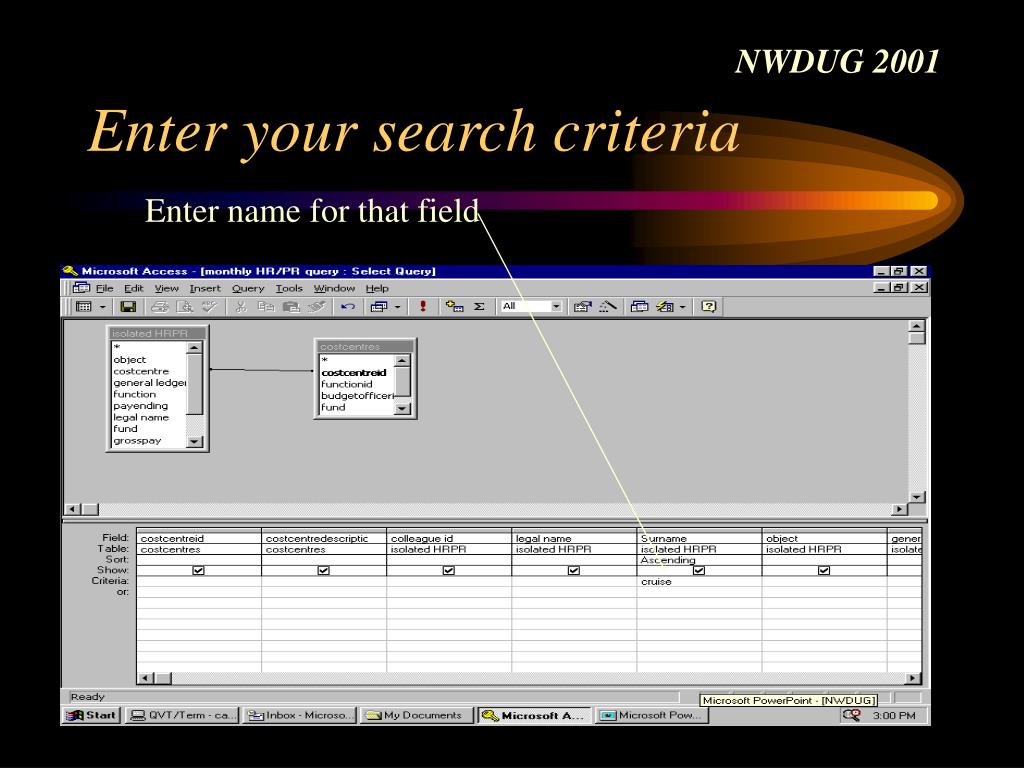Image resolution: width=1024 pixels, height=768 pixels.
Task: Click the Sort cell showing Ascending
Action: [x=699, y=560]
